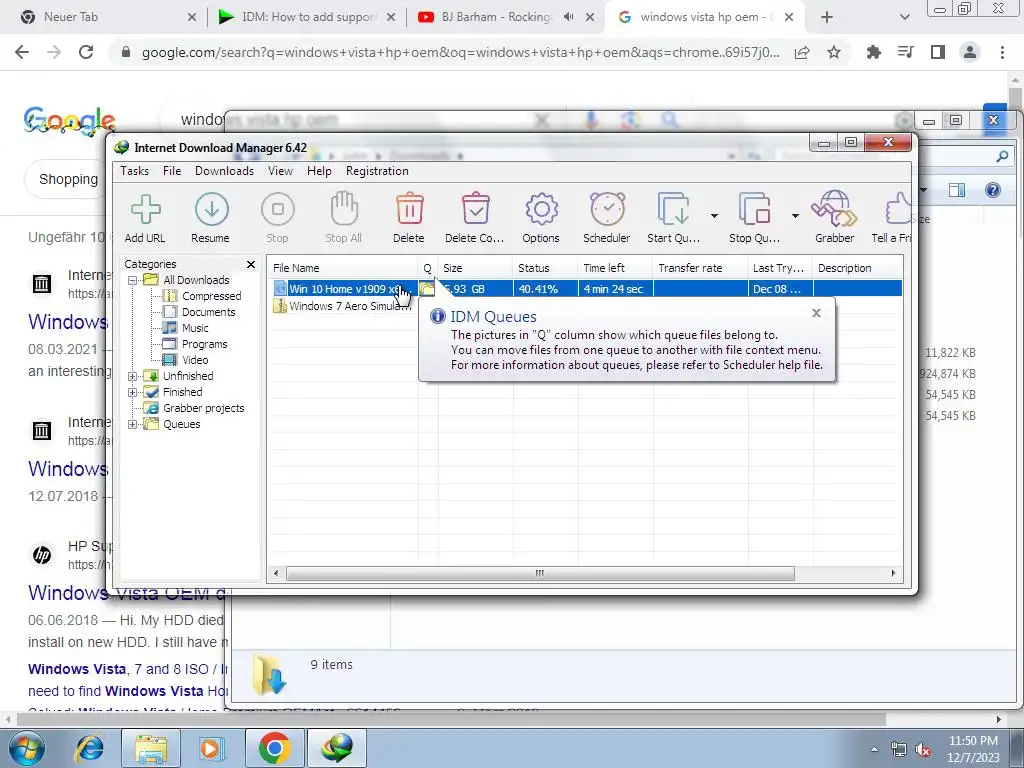
Task: Open the File menu in IDM
Action: click(172, 171)
